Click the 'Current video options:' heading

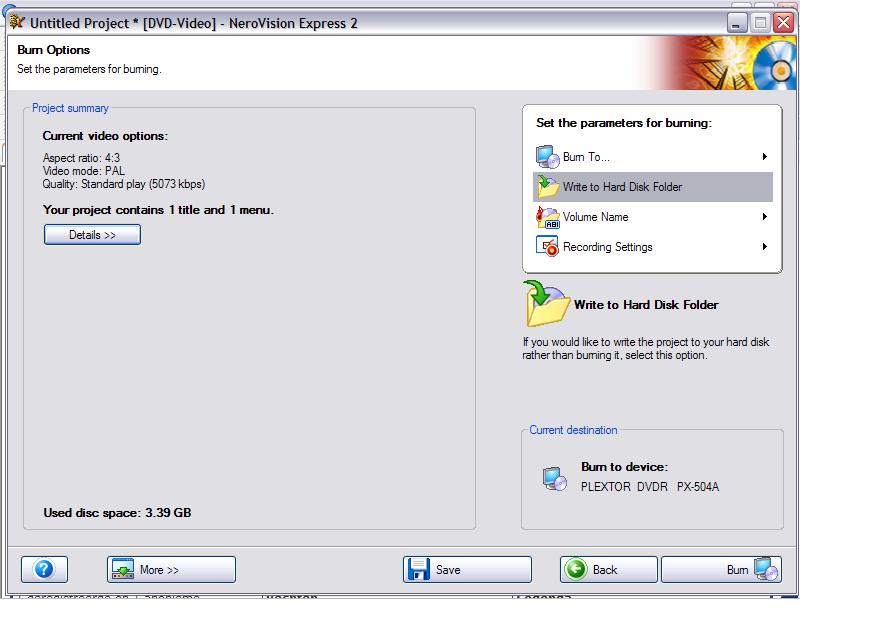click(x=105, y=136)
